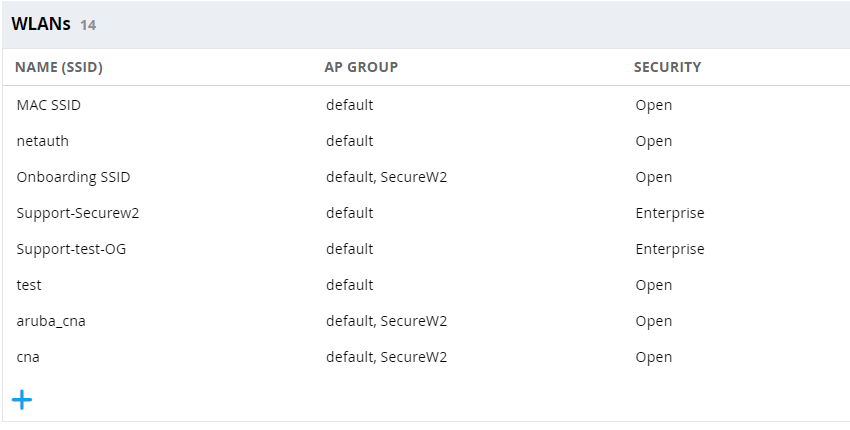
Task: Click the WLAN count 14 badge
Action: click(88, 25)
